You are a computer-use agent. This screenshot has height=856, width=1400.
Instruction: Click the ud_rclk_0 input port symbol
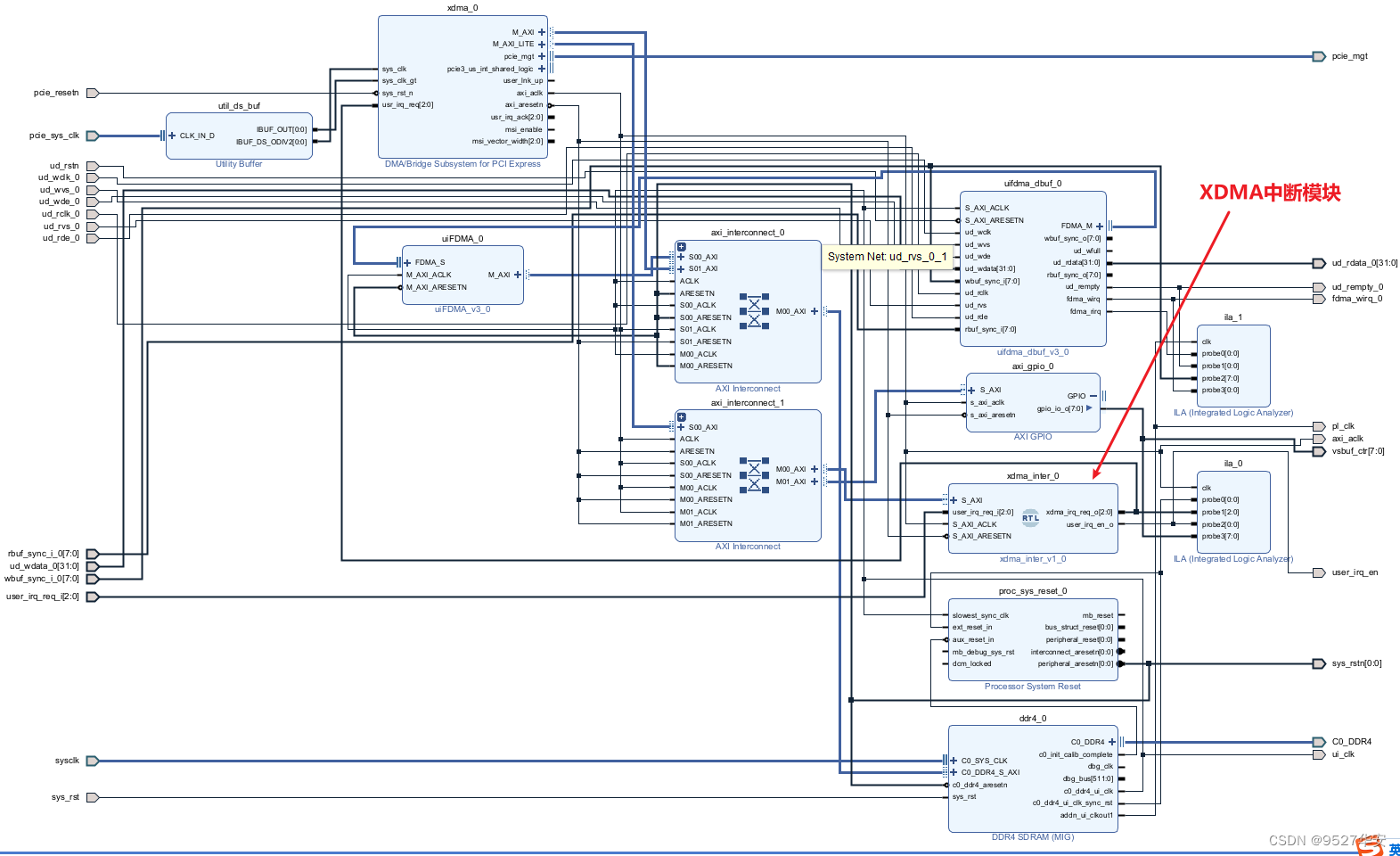click(93, 214)
